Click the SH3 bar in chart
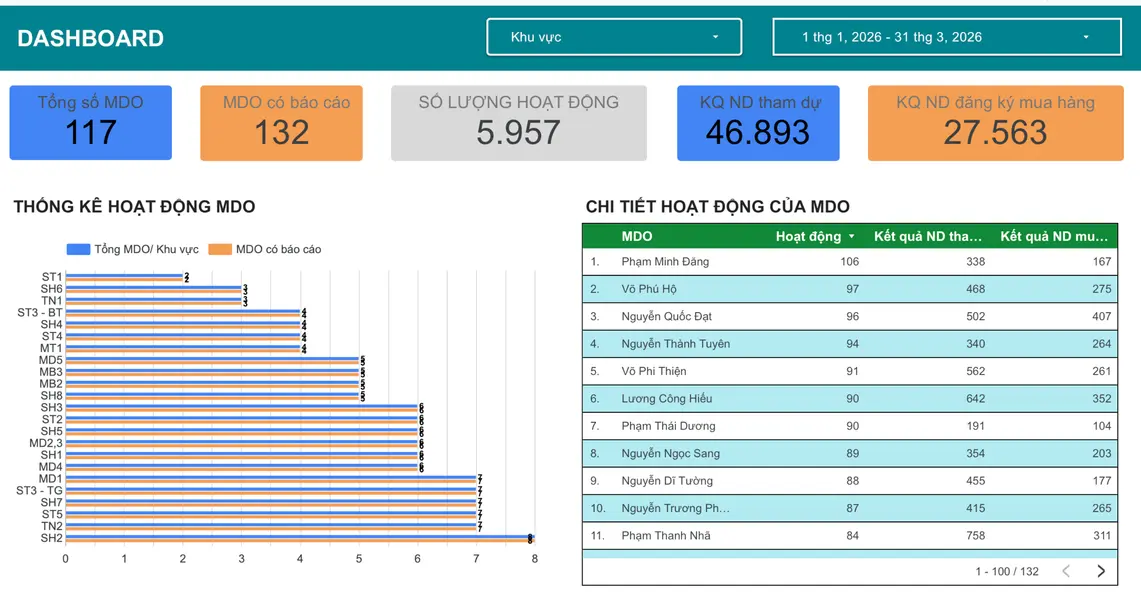This screenshot has height=606, width=1141. tap(242, 407)
